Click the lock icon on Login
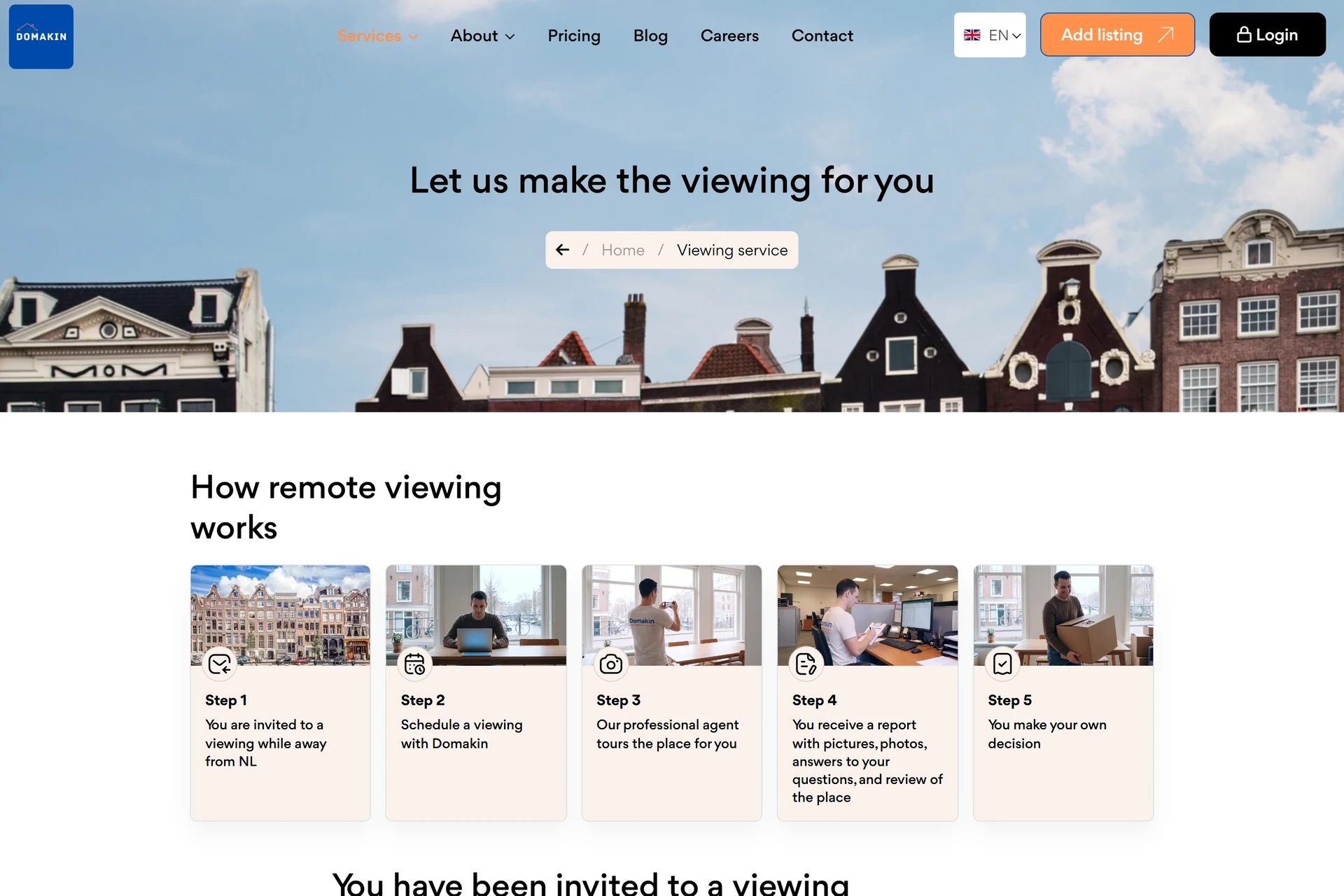Viewport: 1344px width, 896px height. [1244, 34]
